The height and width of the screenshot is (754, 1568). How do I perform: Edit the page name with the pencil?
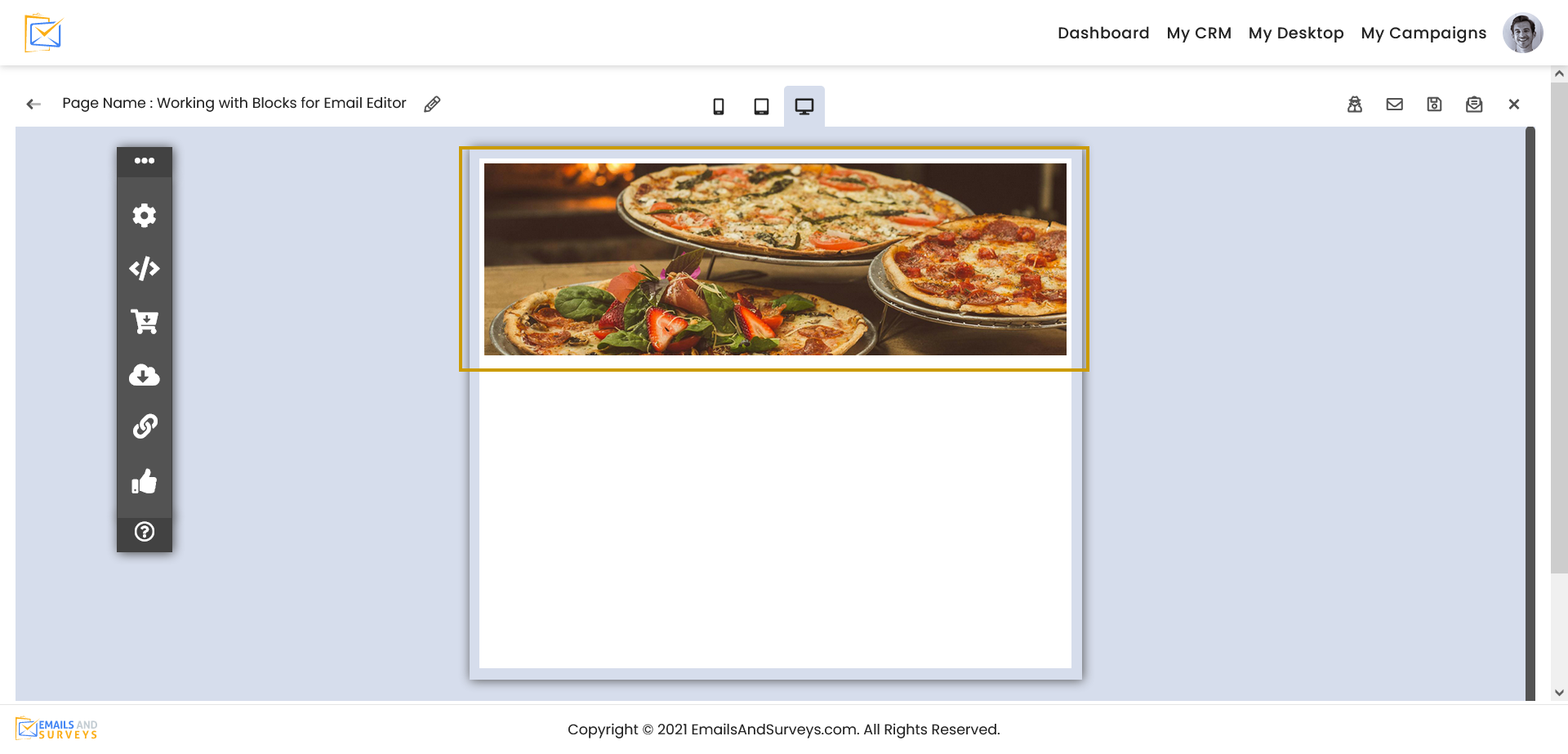coord(432,104)
